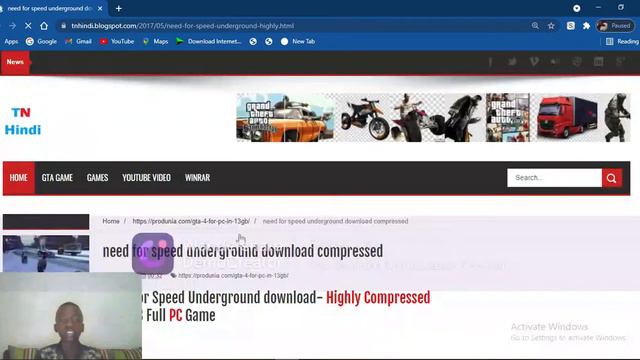This screenshot has height=360, width=640.
Task: Open the GAMES menu item
Action: (98, 178)
